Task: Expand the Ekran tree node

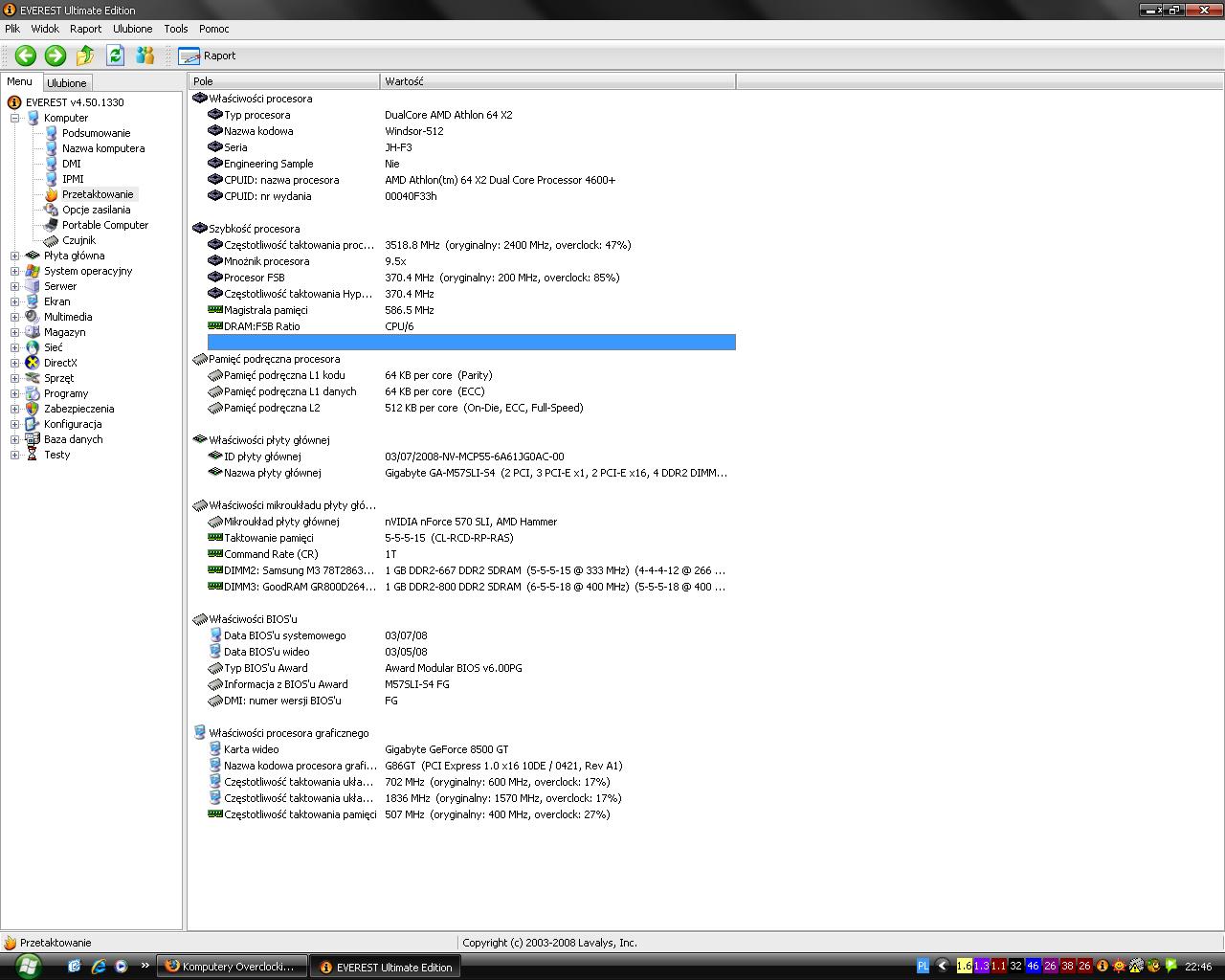Action: (x=14, y=301)
